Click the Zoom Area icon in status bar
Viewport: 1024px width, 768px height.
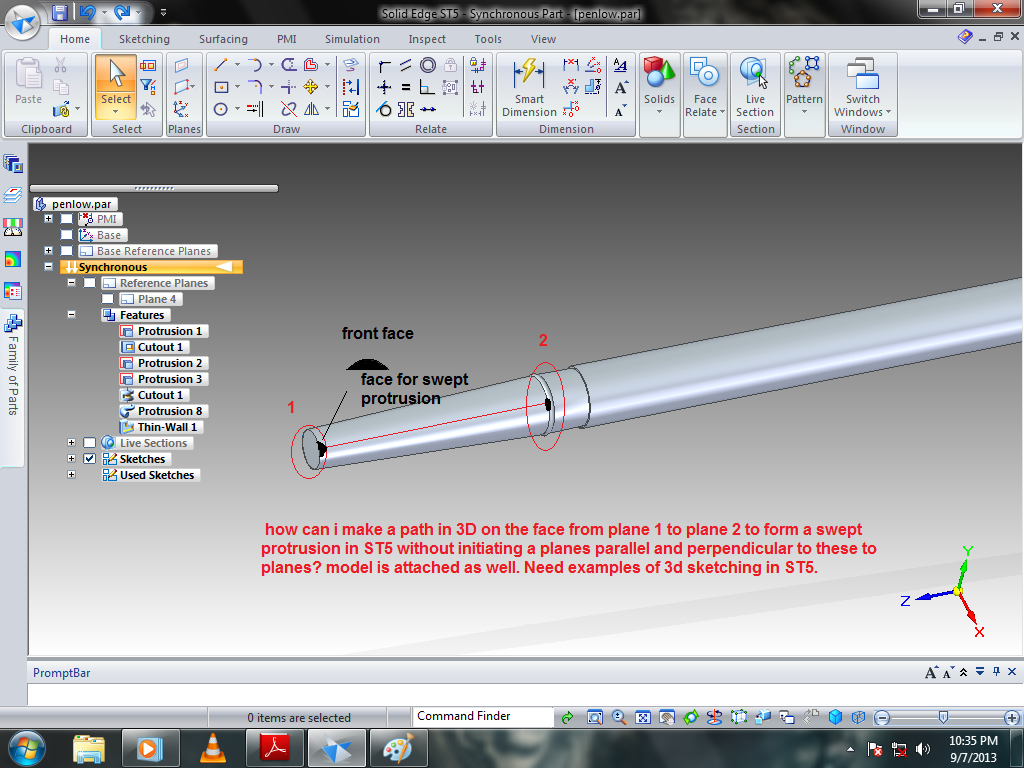click(x=594, y=718)
